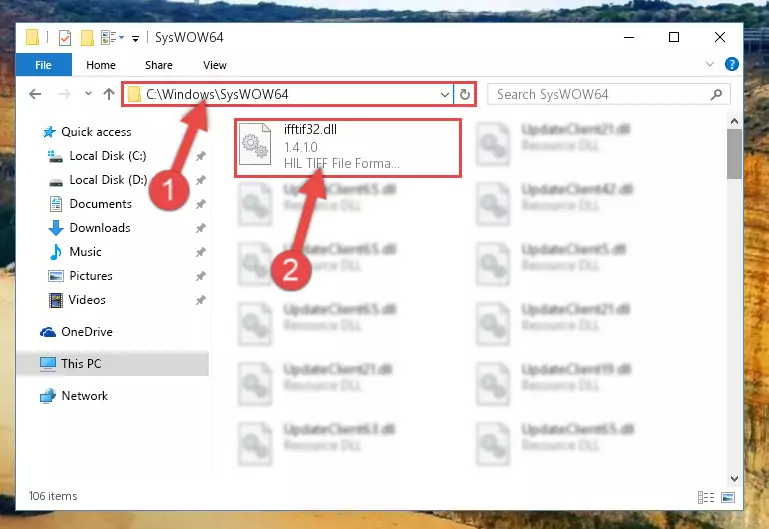Click the Forward navigation arrow
This screenshot has width=769, height=529.
64,94
